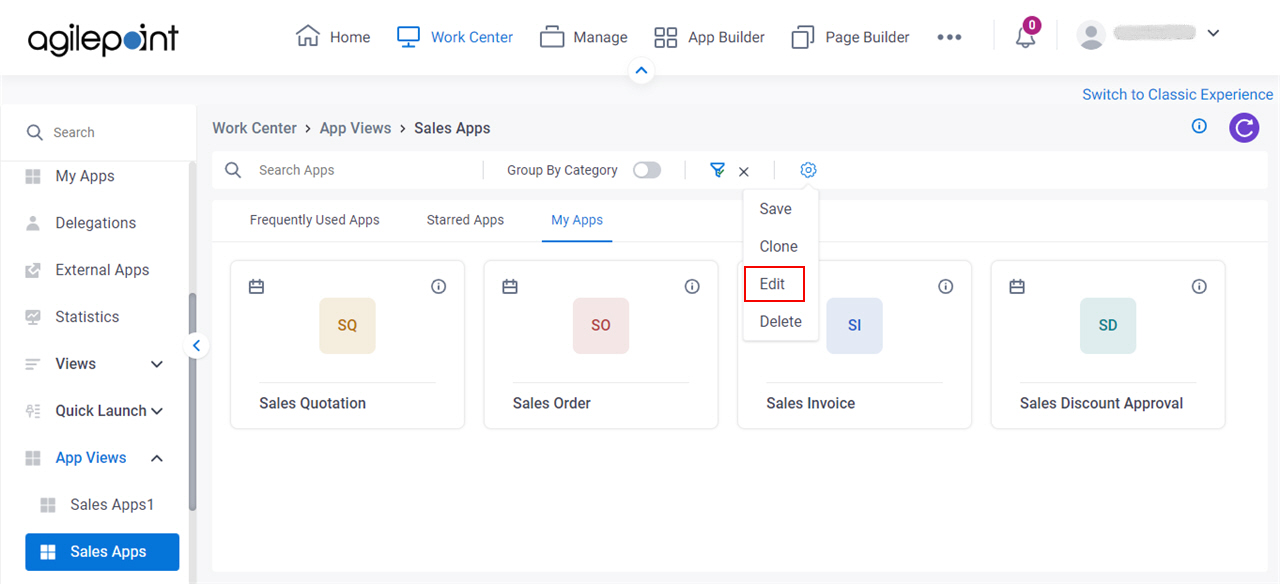Image resolution: width=1280 pixels, height=584 pixels.
Task: Click the page info icon near refresh
Action: click(x=1199, y=126)
